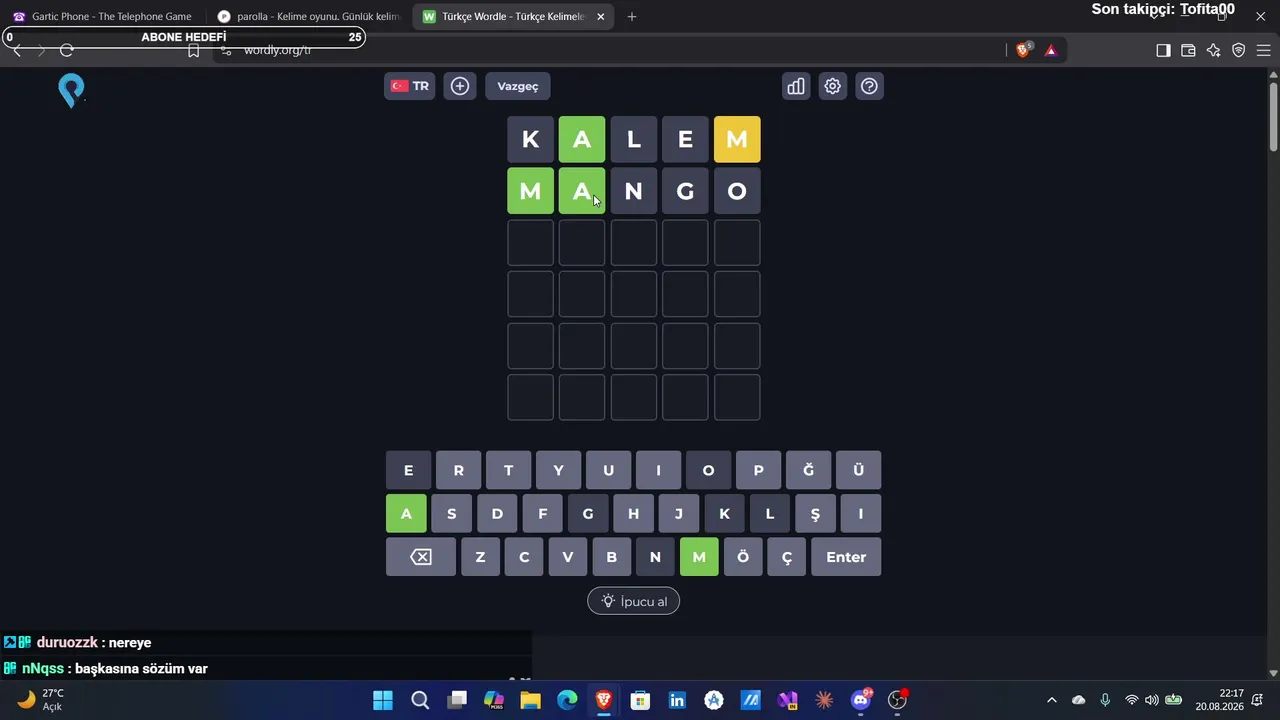The image size is (1280, 720).
Task: Open Windows taskbar search
Action: click(x=420, y=700)
